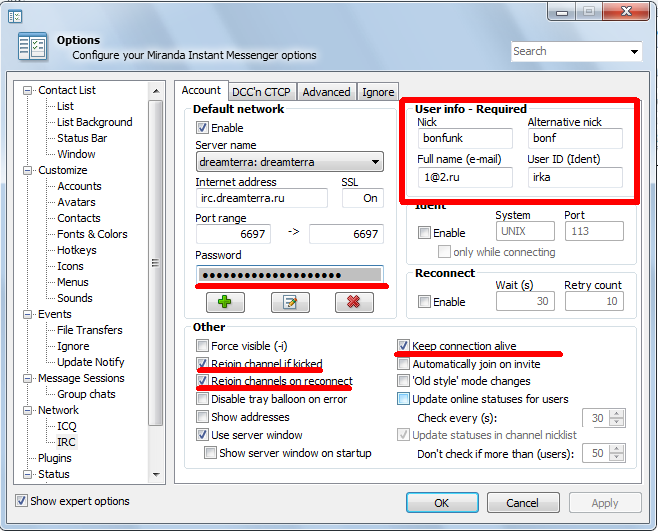The width and height of the screenshot is (658, 531).
Task: Toggle Use server window checkbox
Action: [x=202, y=434]
